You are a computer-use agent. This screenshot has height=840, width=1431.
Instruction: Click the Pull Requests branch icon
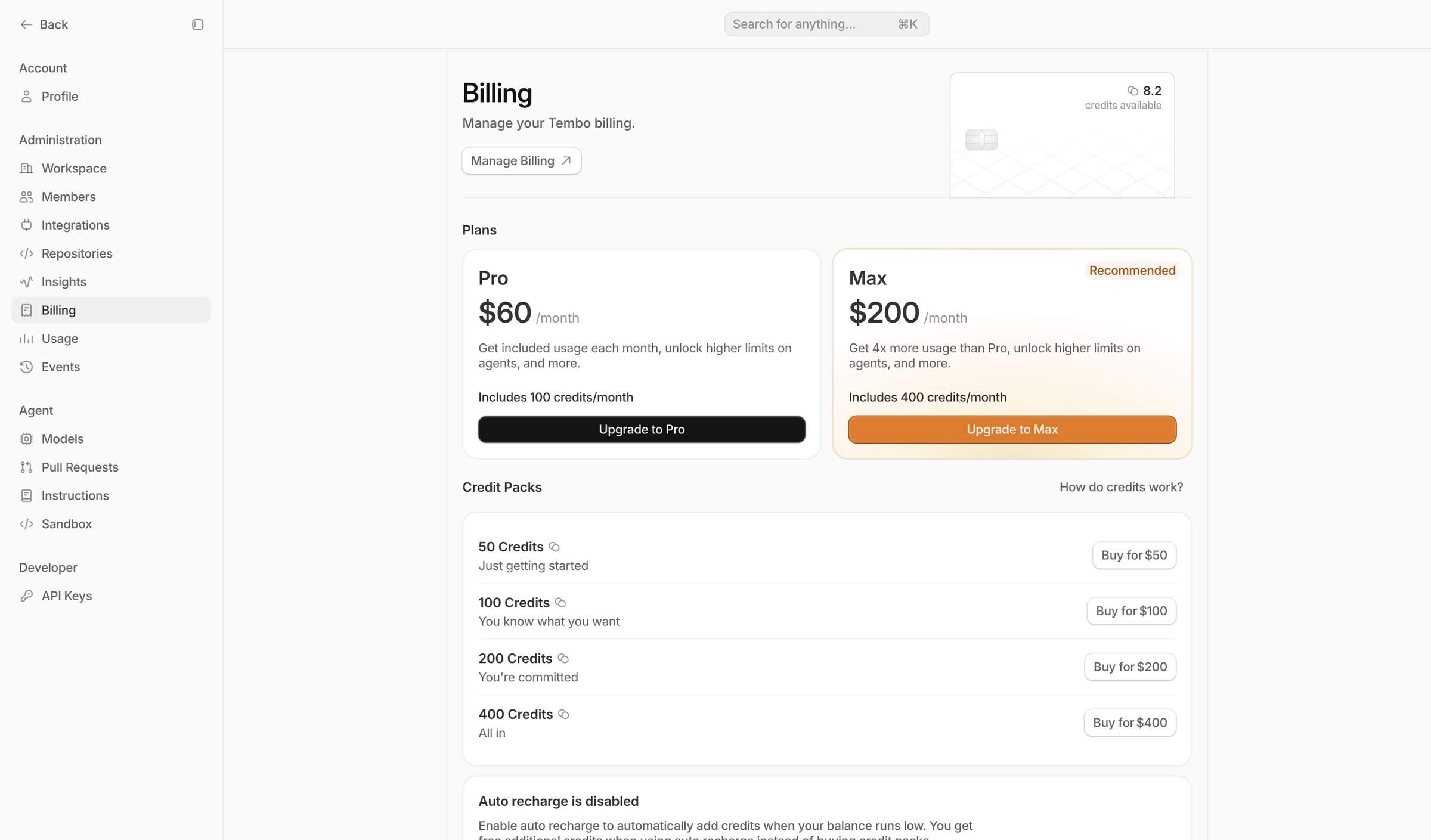coord(26,467)
